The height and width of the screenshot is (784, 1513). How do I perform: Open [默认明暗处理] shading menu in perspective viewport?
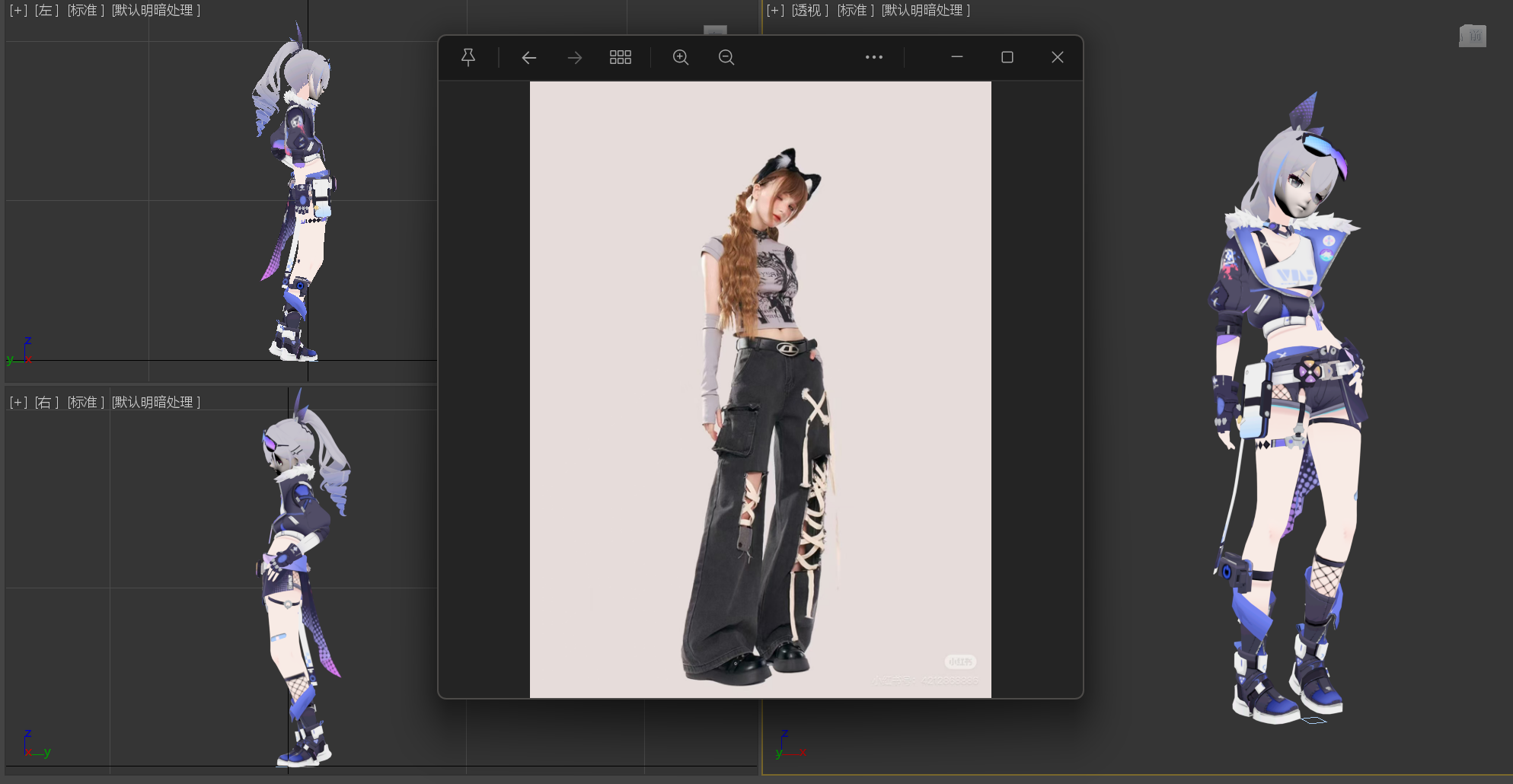pyautogui.click(x=925, y=11)
